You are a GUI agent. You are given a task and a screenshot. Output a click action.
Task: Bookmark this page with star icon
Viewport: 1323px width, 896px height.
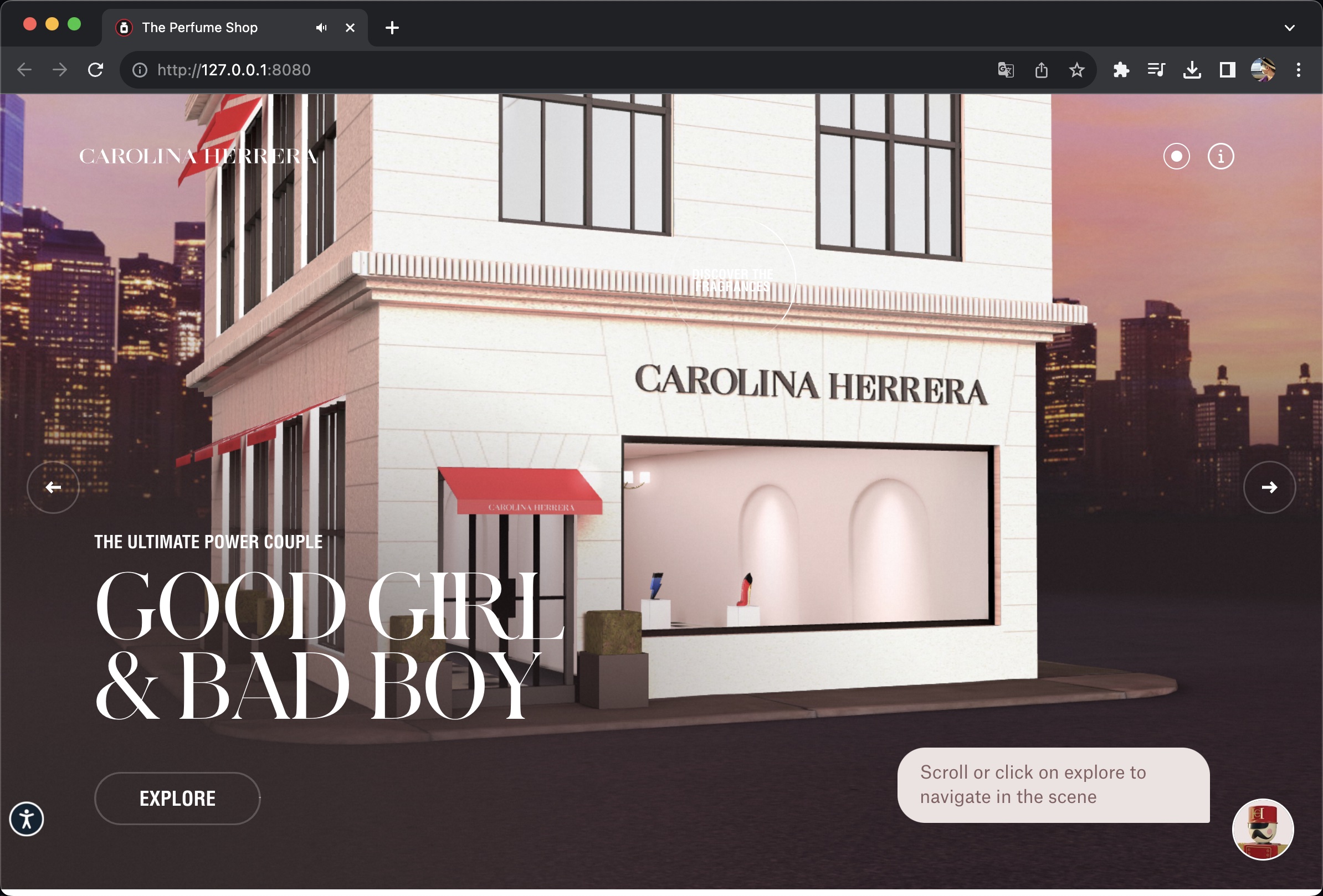[x=1076, y=70]
